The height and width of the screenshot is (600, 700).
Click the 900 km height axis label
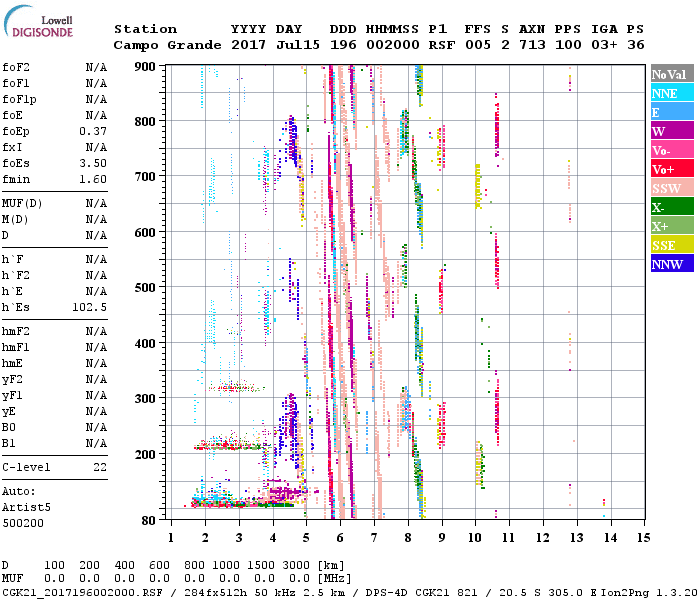click(146, 67)
